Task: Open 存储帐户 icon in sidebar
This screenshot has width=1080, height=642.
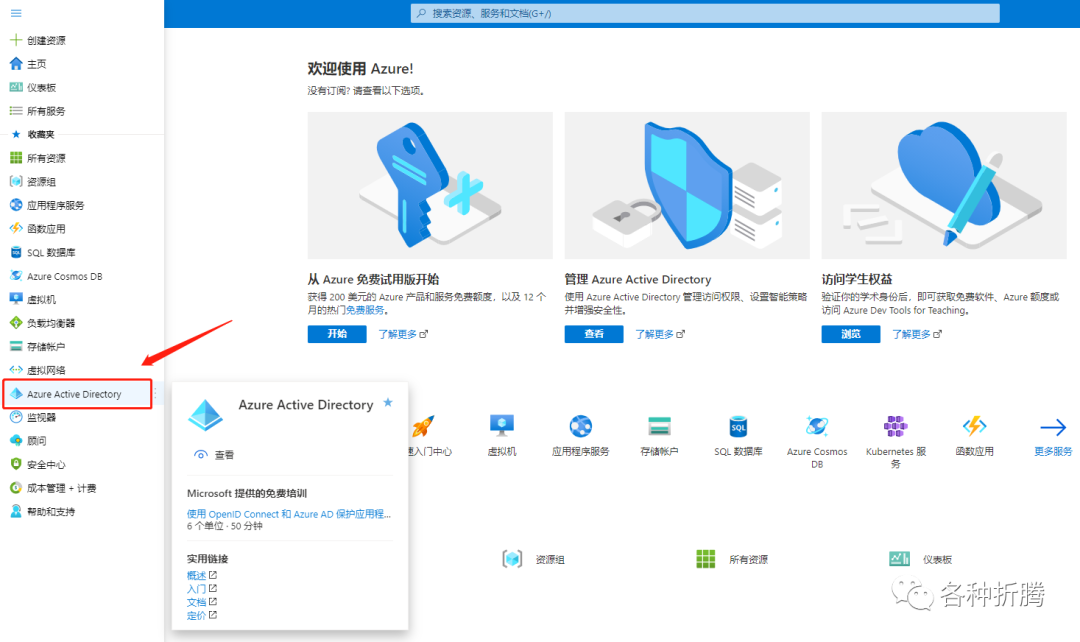Action: pos(16,346)
